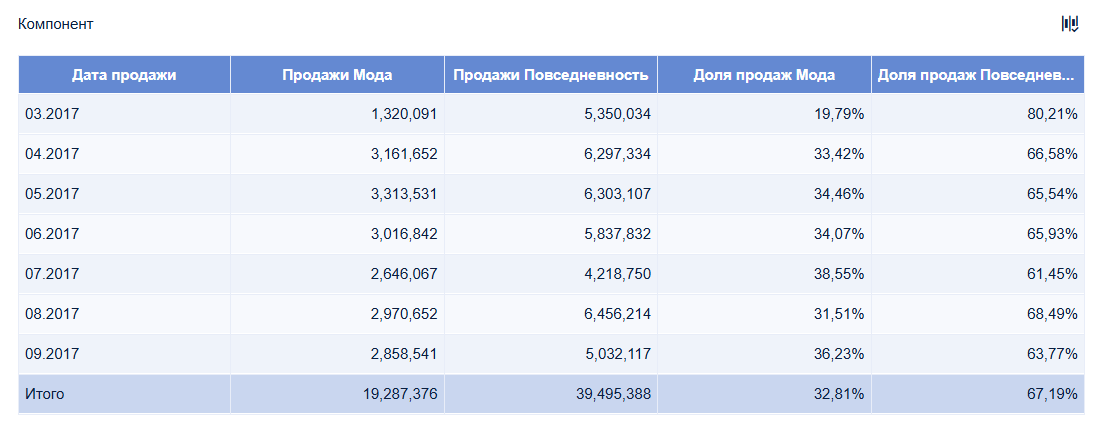The width and height of the screenshot is (1099, 425).
Task: Click the column settings icon top right
Action: point(1070,24)
